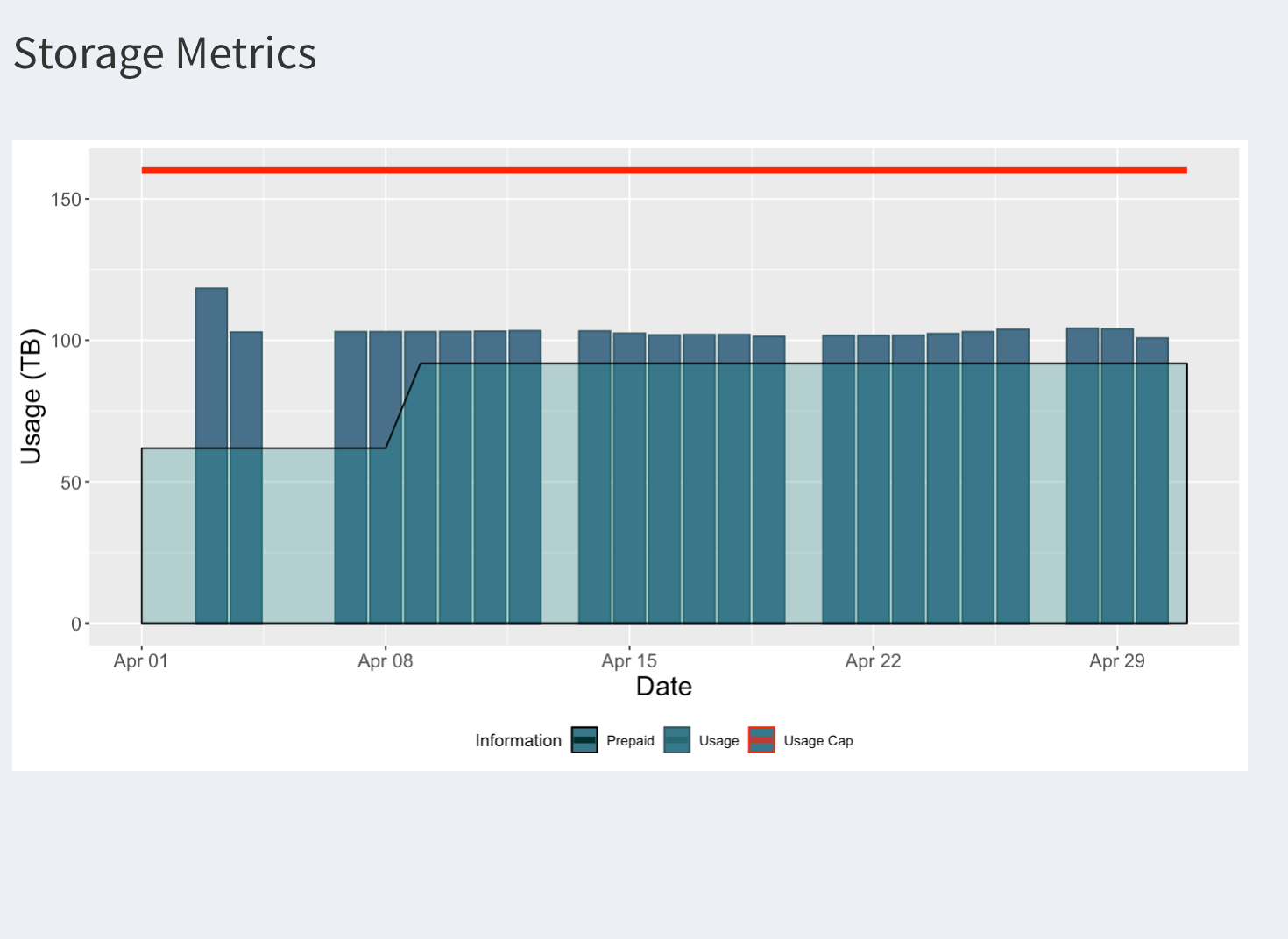Click the Apr 15 date axis label
The width and height of the screenshot is (1288, 939).
click(x=629, y=661)
